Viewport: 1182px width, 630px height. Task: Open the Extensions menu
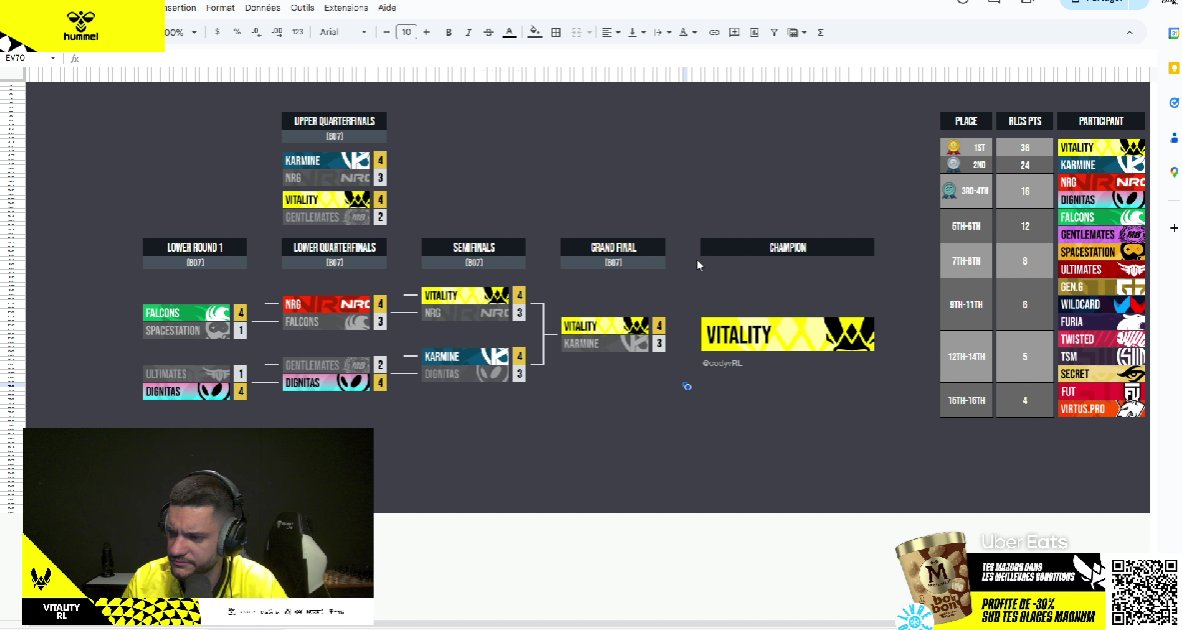(x=346, y=8)
